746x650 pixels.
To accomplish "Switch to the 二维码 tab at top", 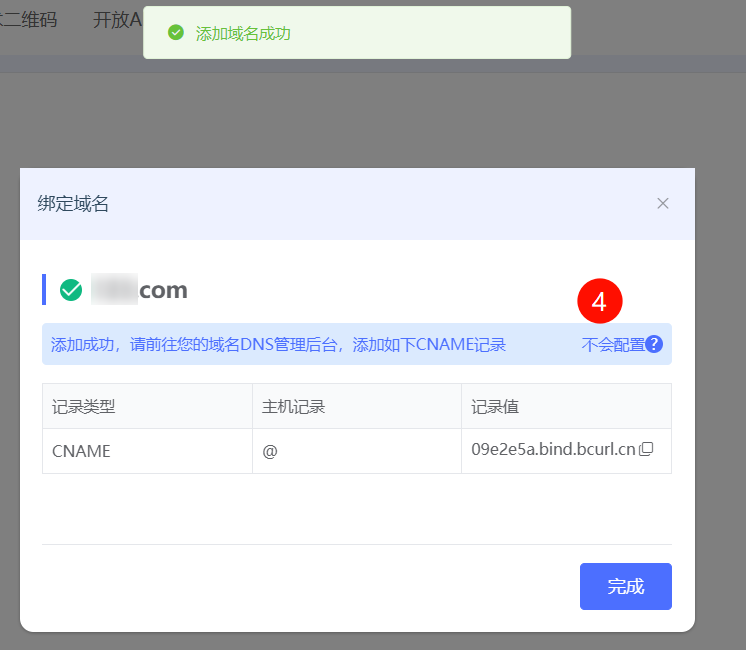I will 28,20.
